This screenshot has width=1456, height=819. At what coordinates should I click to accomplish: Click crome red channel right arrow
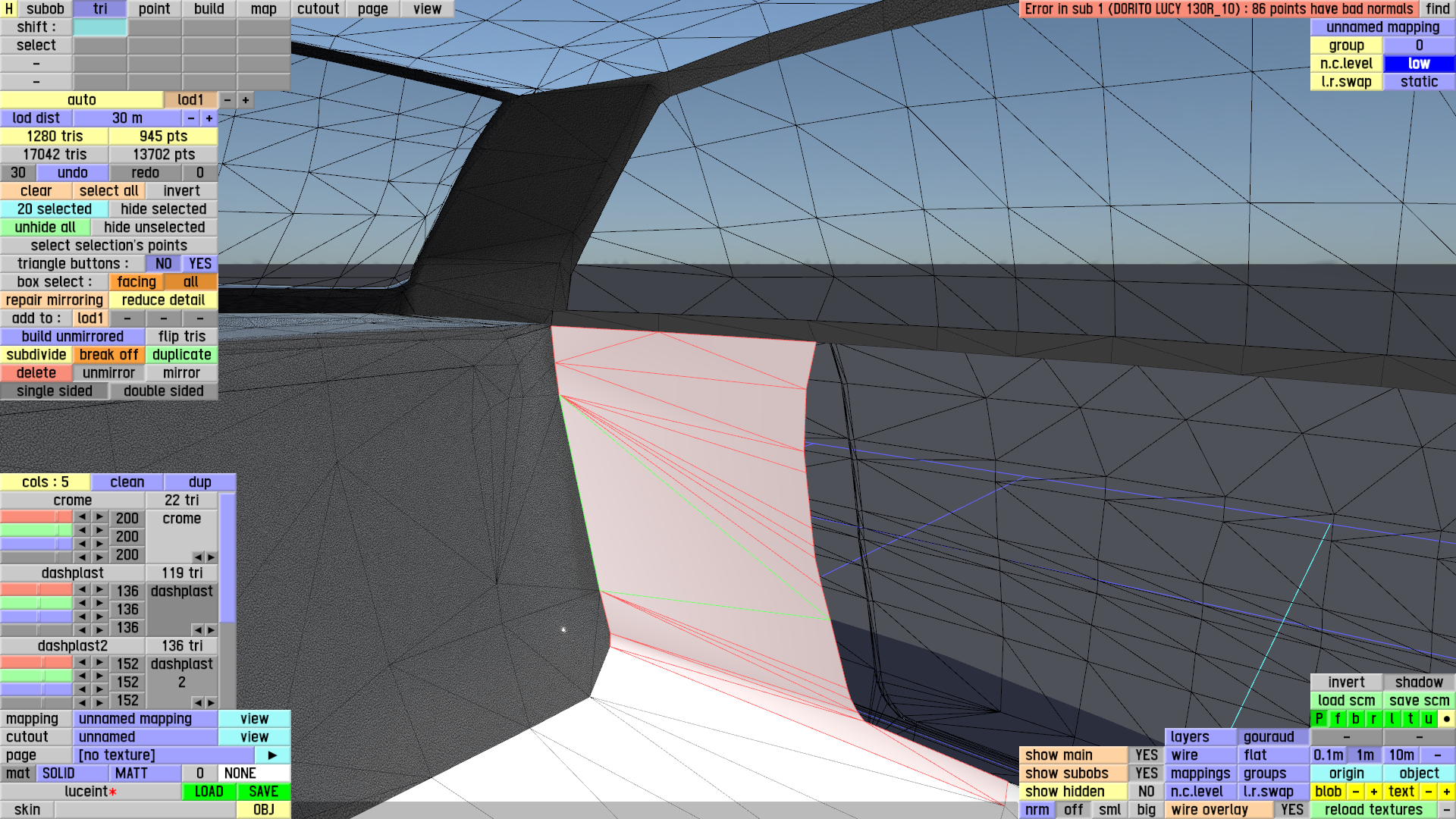99,516
